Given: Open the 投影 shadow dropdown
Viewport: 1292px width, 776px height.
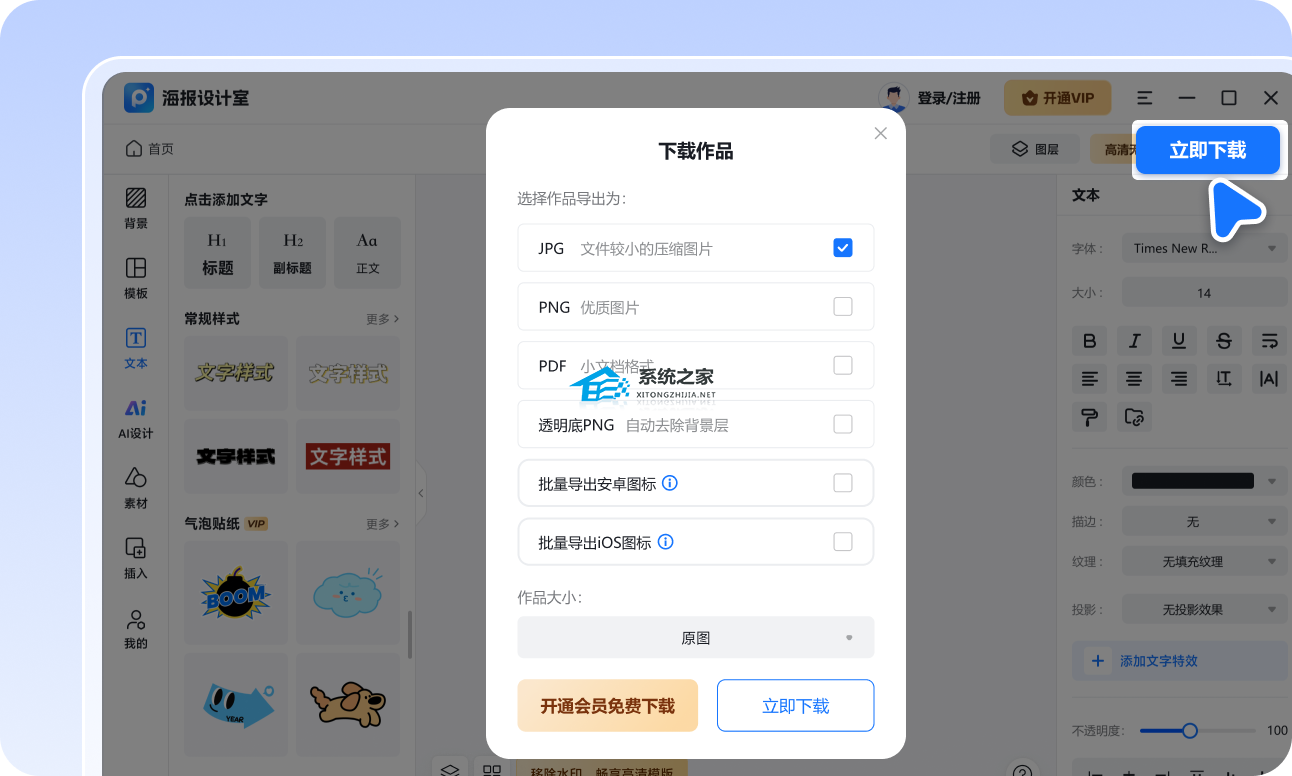Looking at the screenshot, I should [1205, 609].
